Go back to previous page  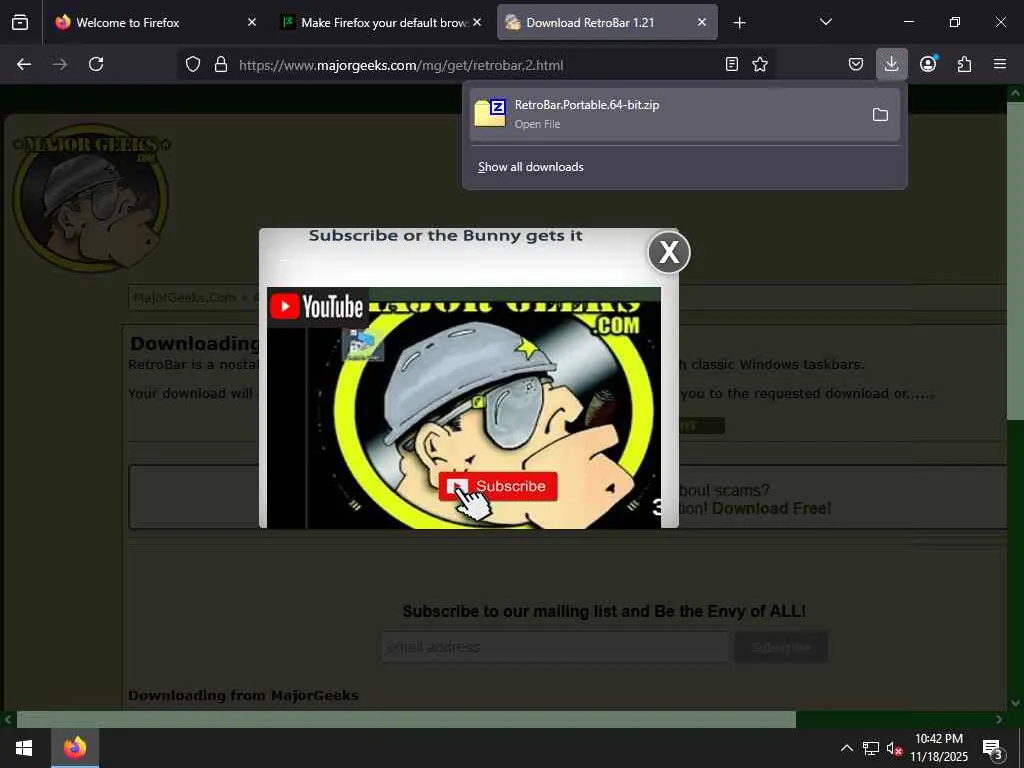click(24, 64)
